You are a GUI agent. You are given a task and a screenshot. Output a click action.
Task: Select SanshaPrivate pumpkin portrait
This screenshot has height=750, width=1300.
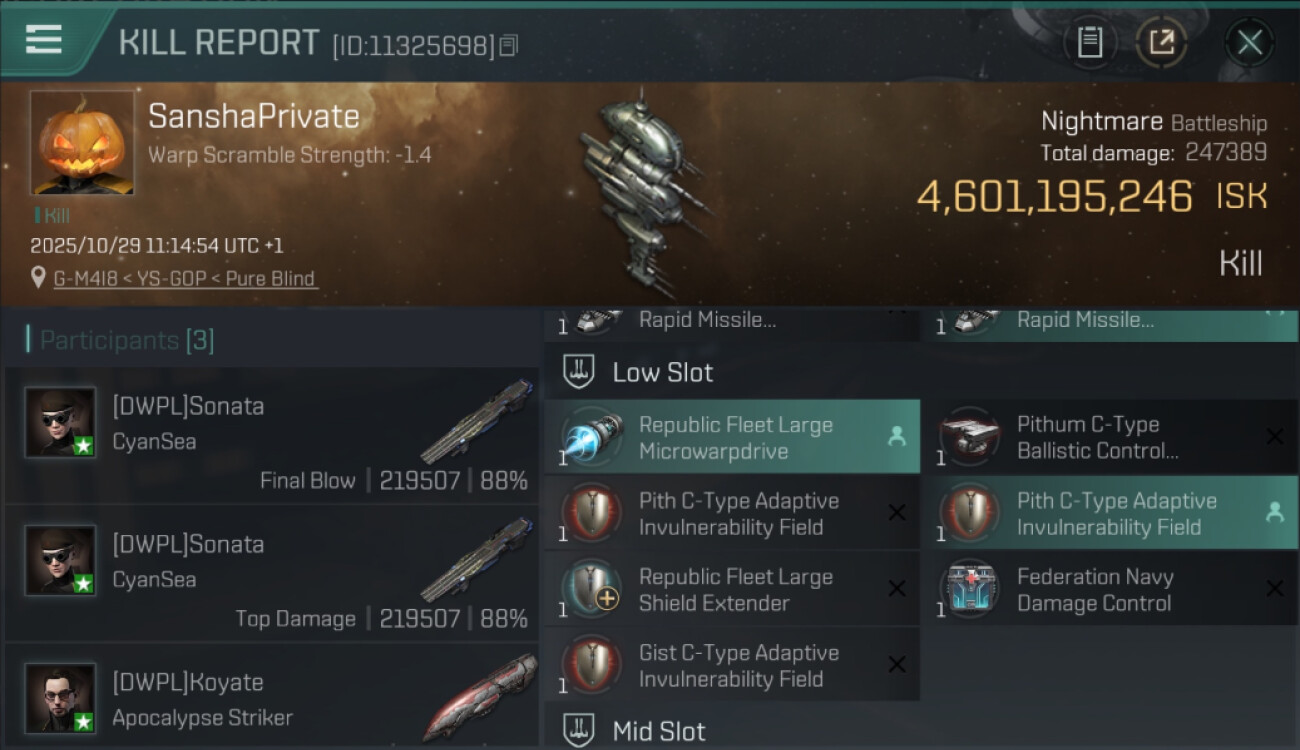pos(82,143)
